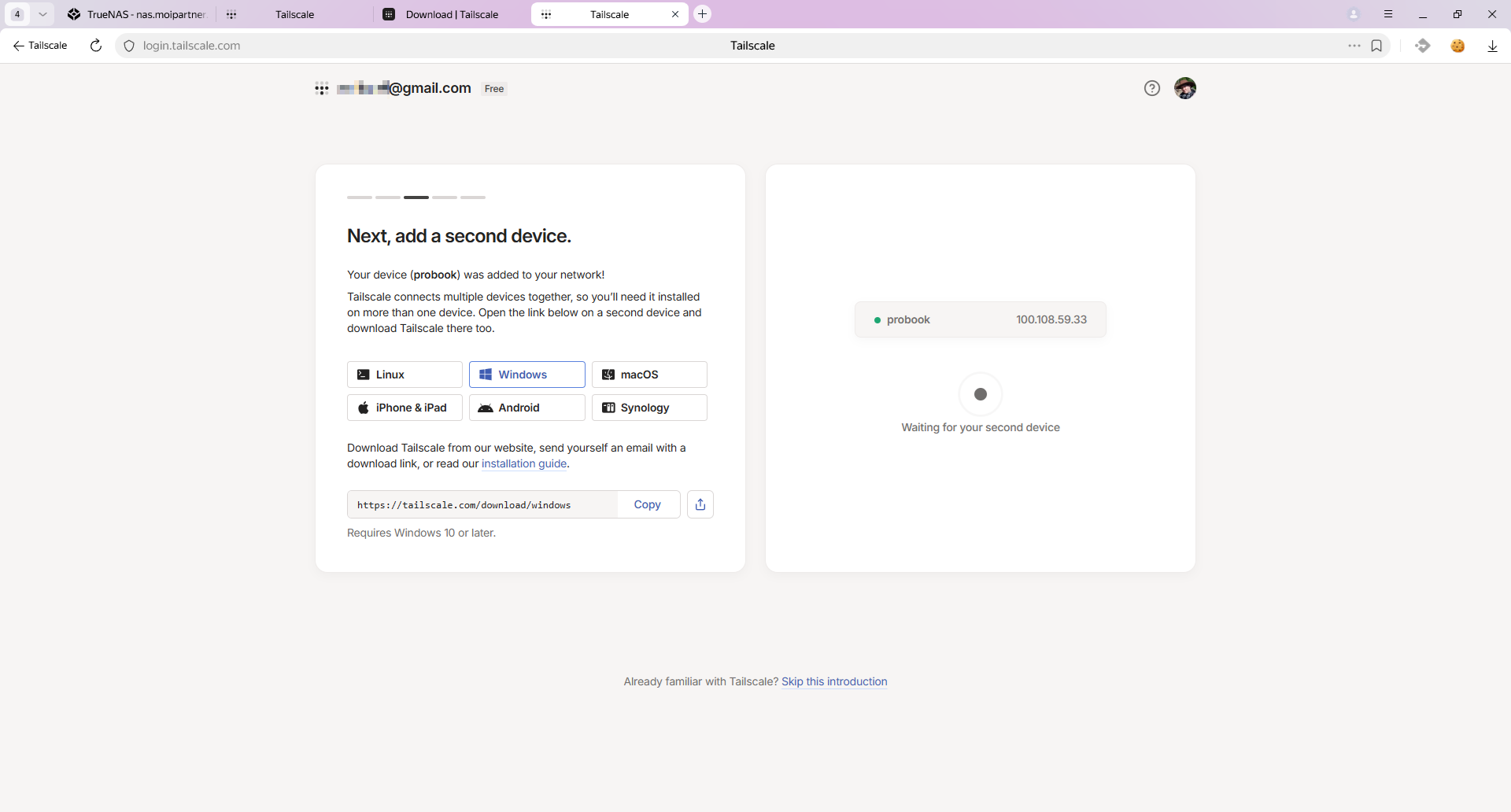Image resolution: width=1511 pixels, height=812 pixels.
Task: Open browser downloads icon
Action: [1492, 46]
